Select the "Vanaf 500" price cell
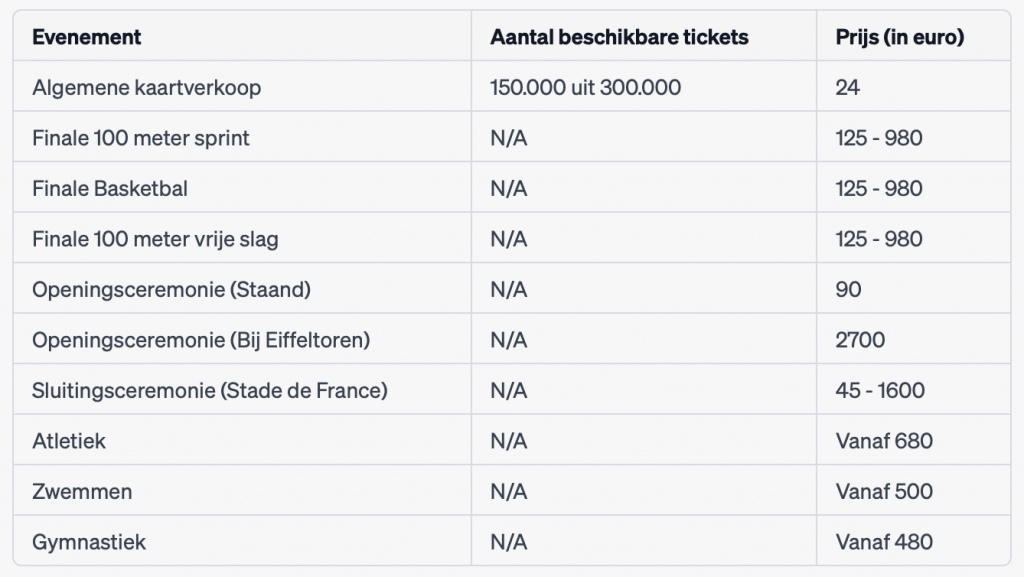This screenshot has width=1024, height=577. pos(884,492)
